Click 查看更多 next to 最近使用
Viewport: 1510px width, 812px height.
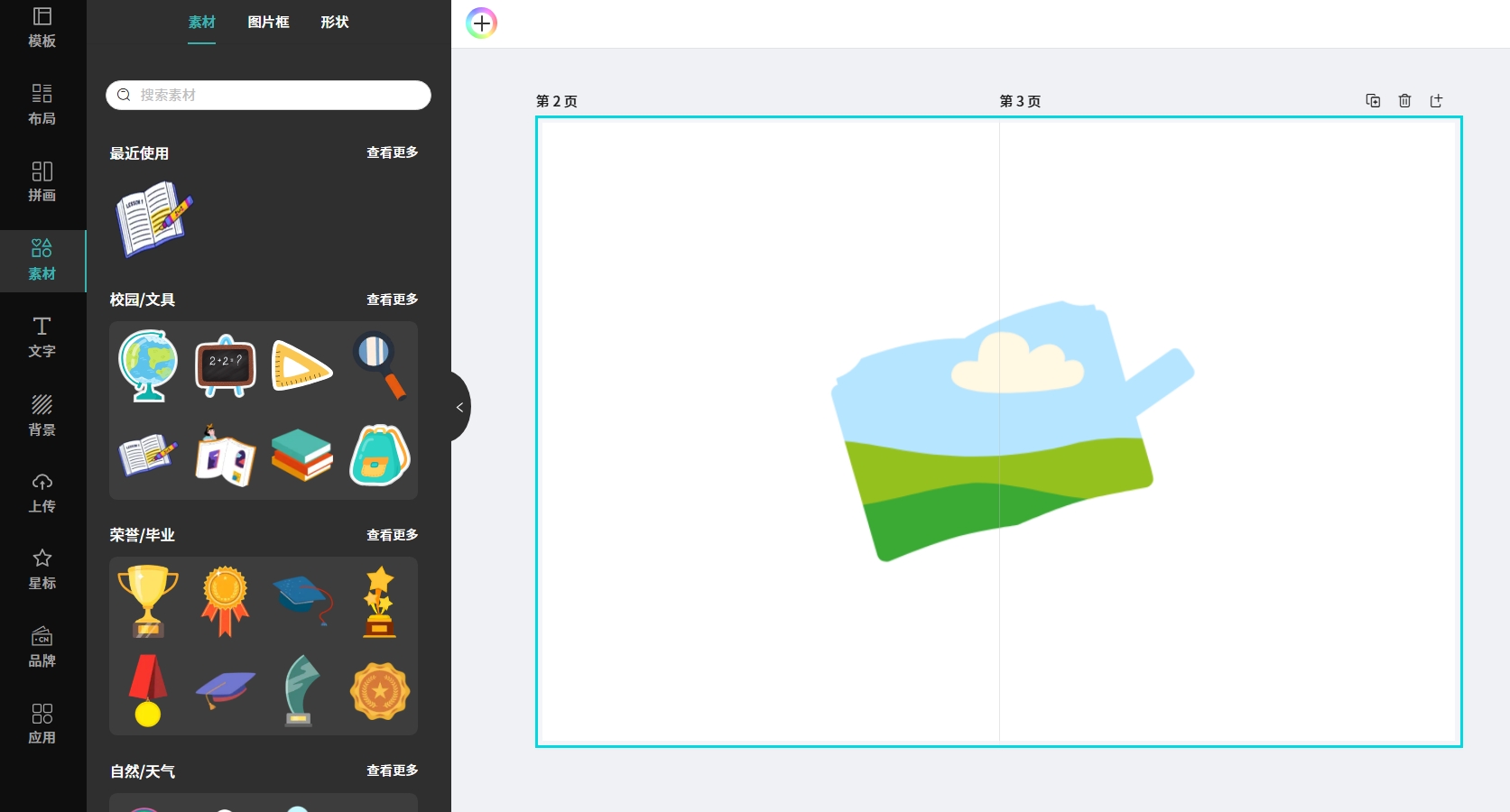(392, 152)
